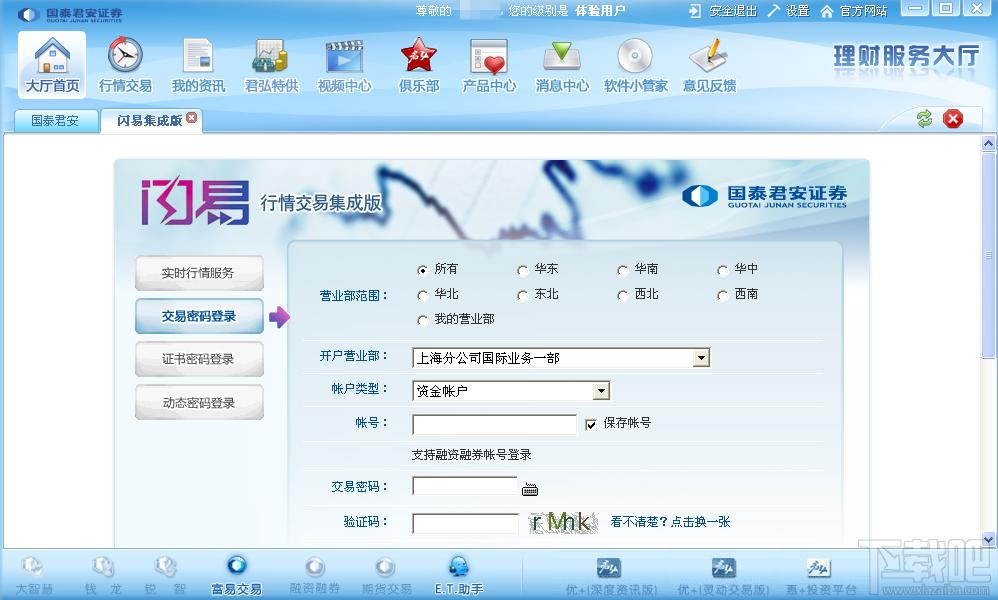Viewport: 998px width, 600px height.
Task: Click the 验证码 input field
Action: click(465, 524)
